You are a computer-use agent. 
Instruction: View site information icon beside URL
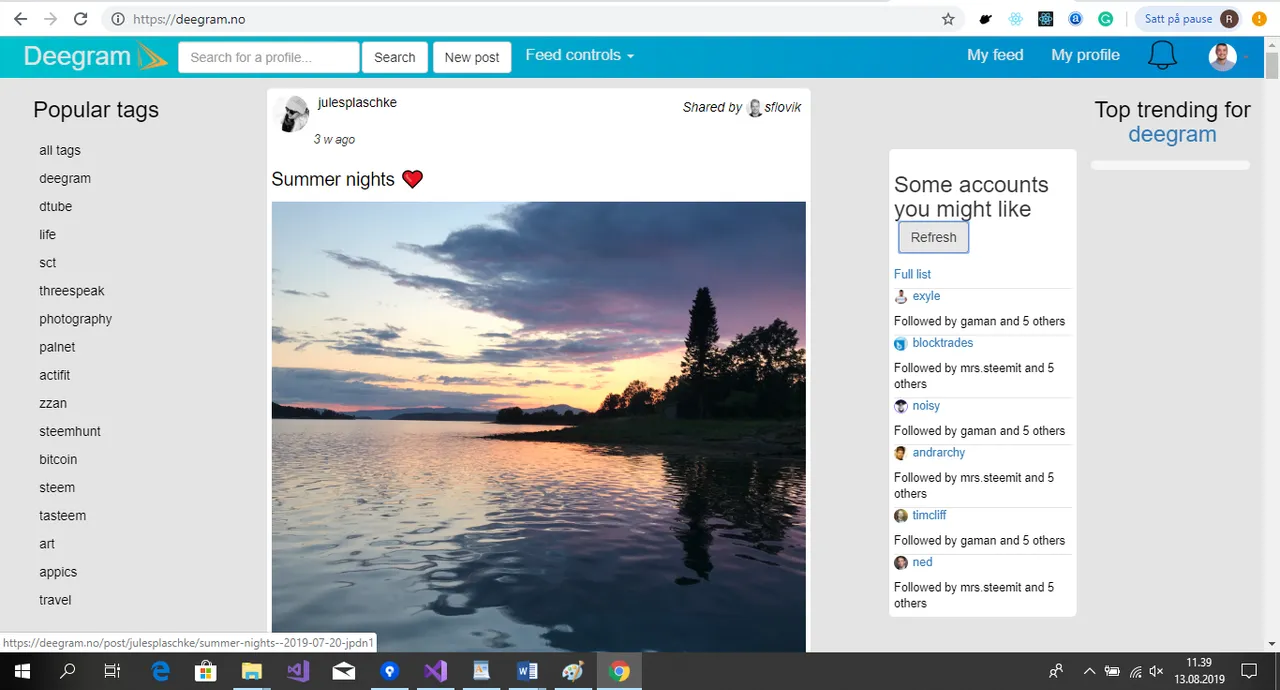(117, 19)
